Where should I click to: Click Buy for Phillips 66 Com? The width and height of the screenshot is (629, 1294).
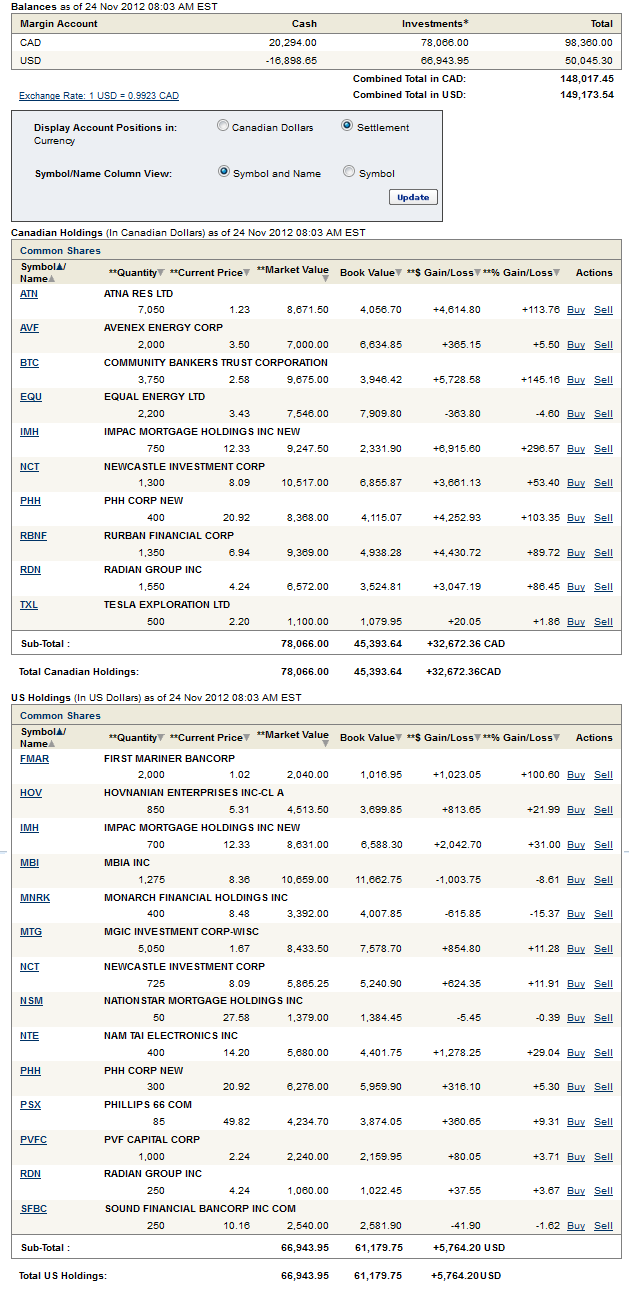click(x=576, y=1122)
